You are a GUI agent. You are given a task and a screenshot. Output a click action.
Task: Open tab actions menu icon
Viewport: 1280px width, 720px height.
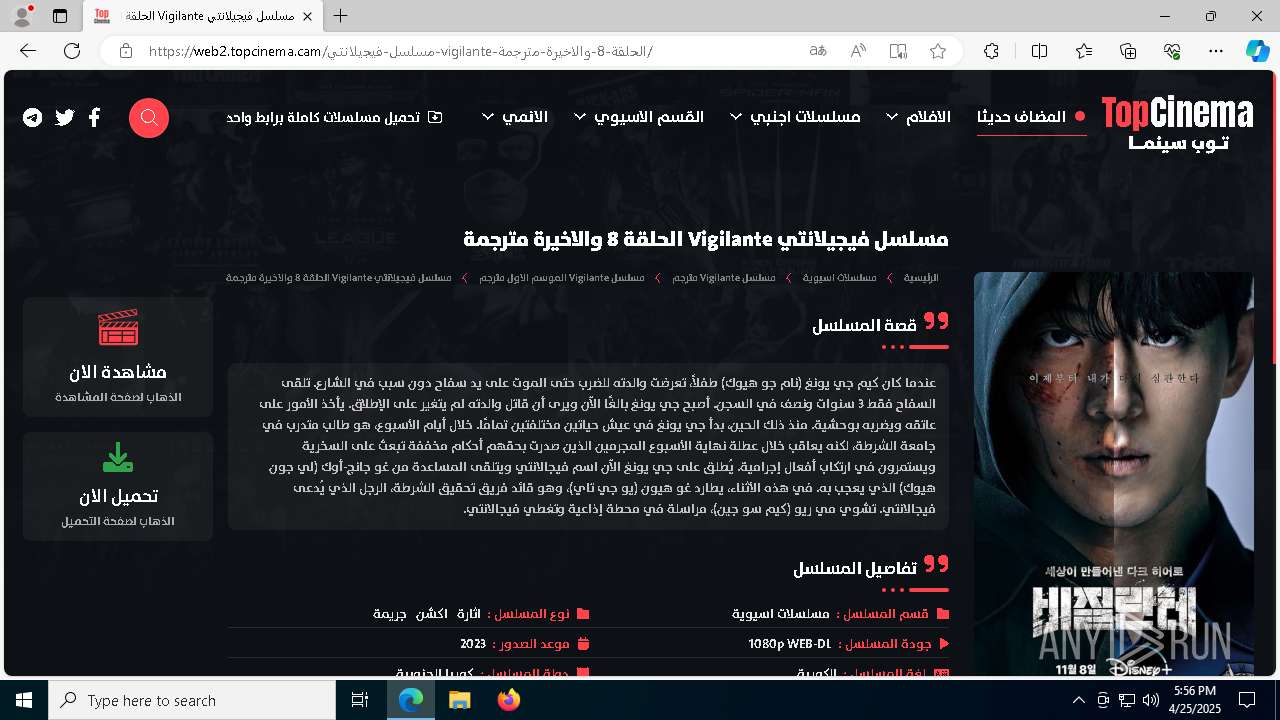60,16
